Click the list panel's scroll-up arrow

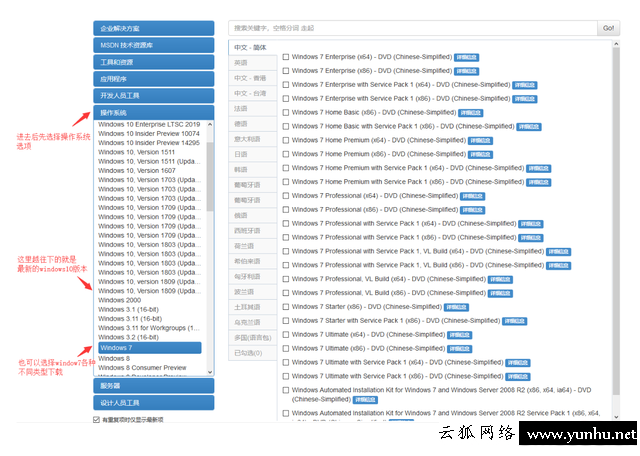[210, 124]
